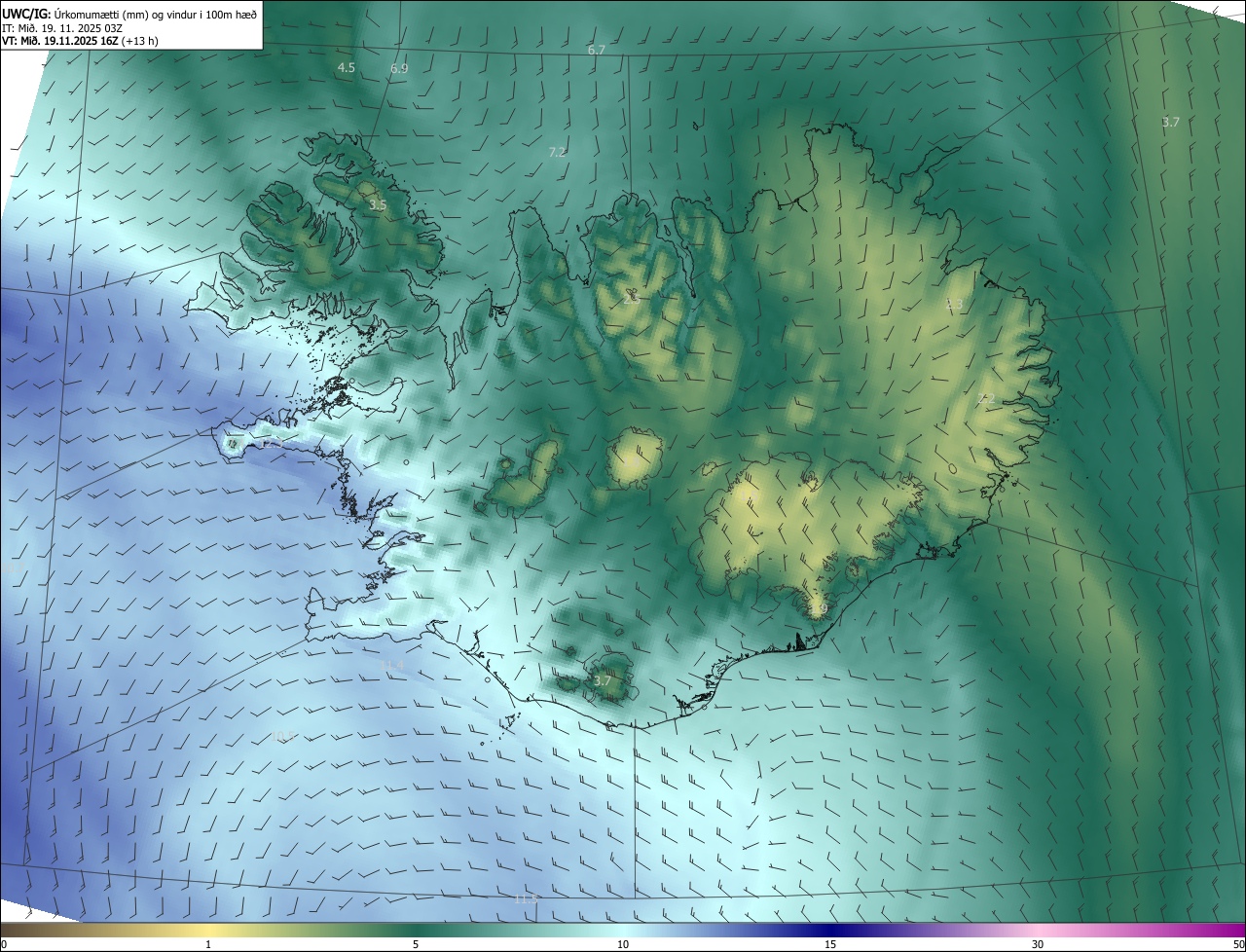Click the 3.7 value over the northeastern ocean

coord(1170,123)
